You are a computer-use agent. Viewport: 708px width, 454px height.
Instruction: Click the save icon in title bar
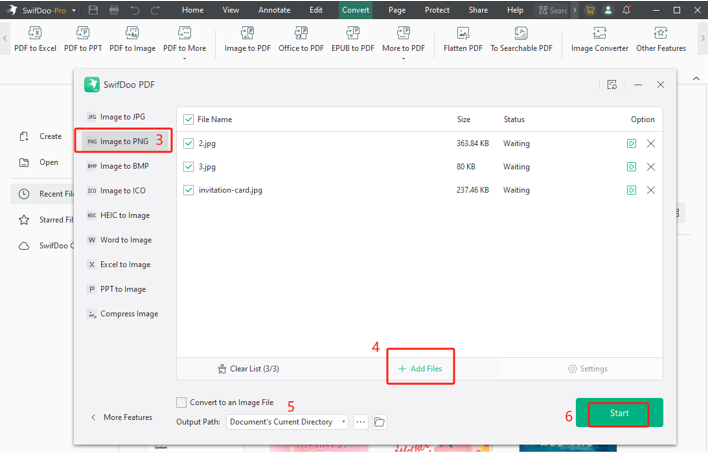(93, 10)
